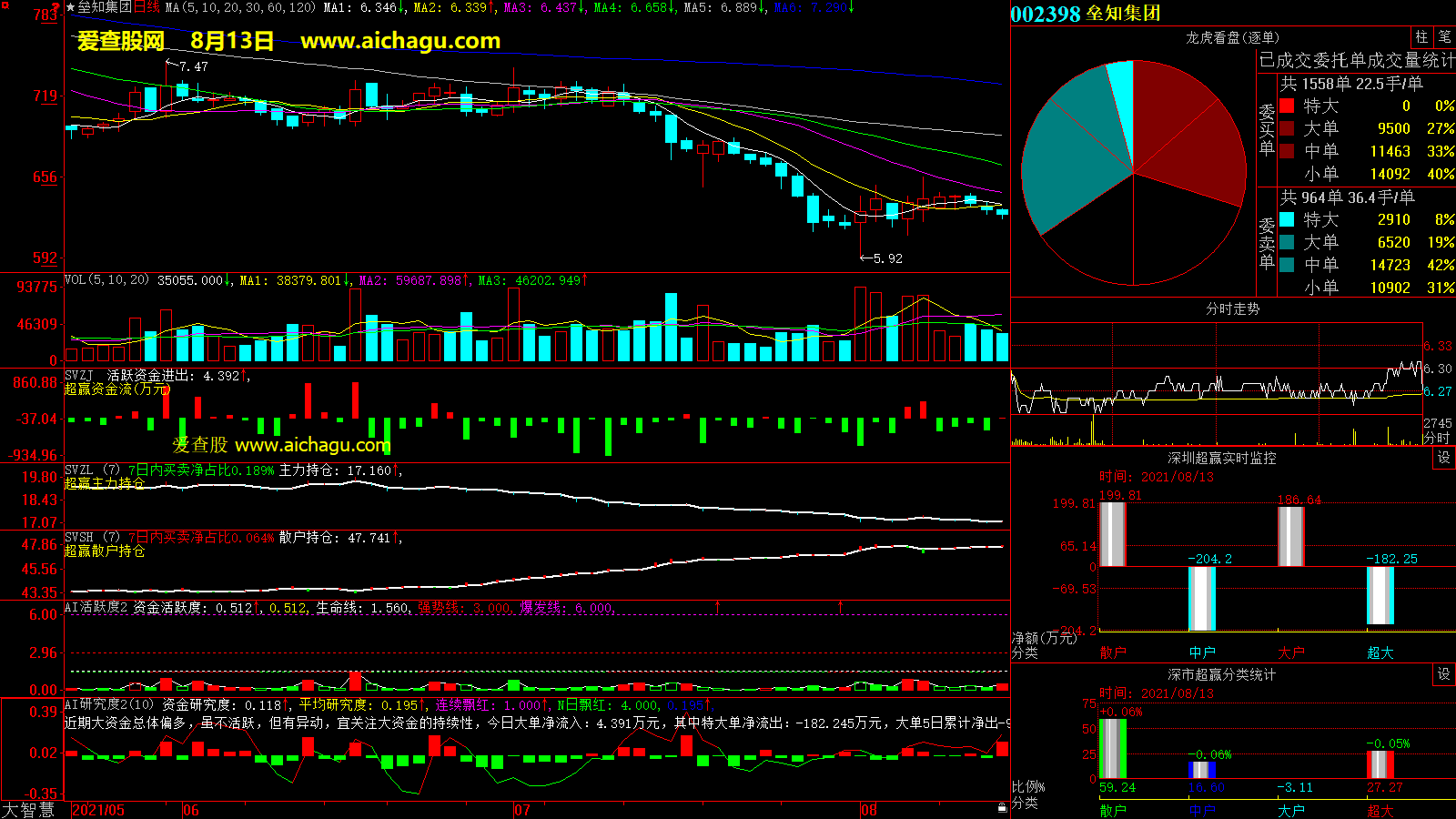
Task: Click the red question mark help icon
Action: click(56, 7)
